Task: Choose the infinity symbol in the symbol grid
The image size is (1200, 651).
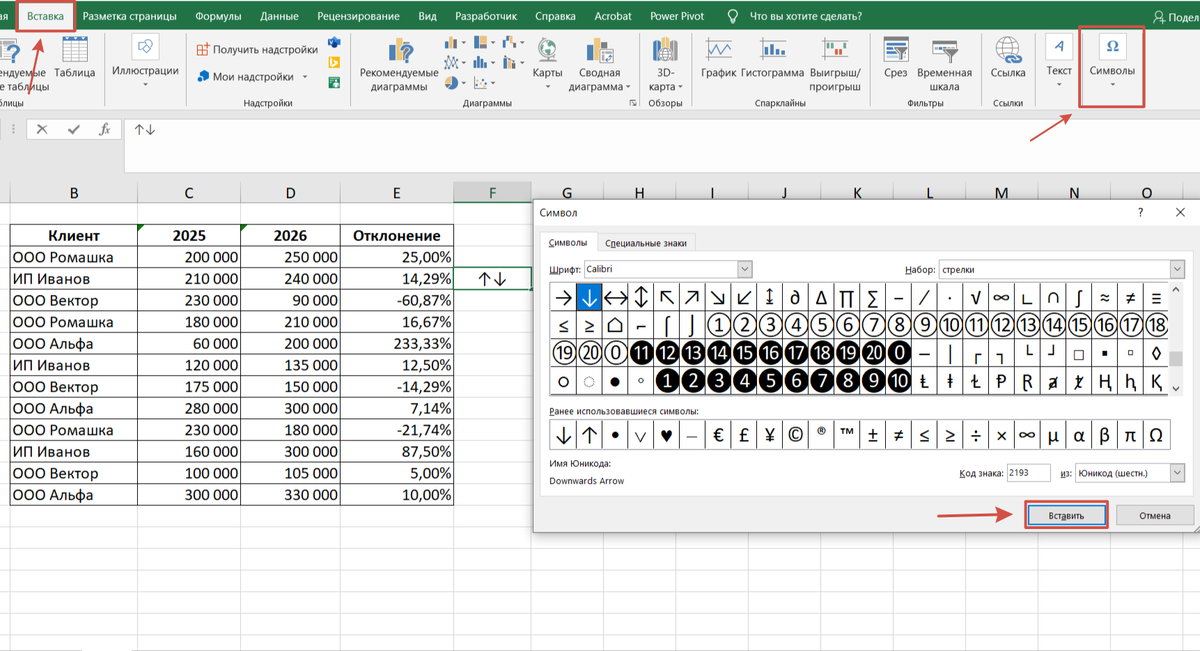Action: (x=1000, y=297)
